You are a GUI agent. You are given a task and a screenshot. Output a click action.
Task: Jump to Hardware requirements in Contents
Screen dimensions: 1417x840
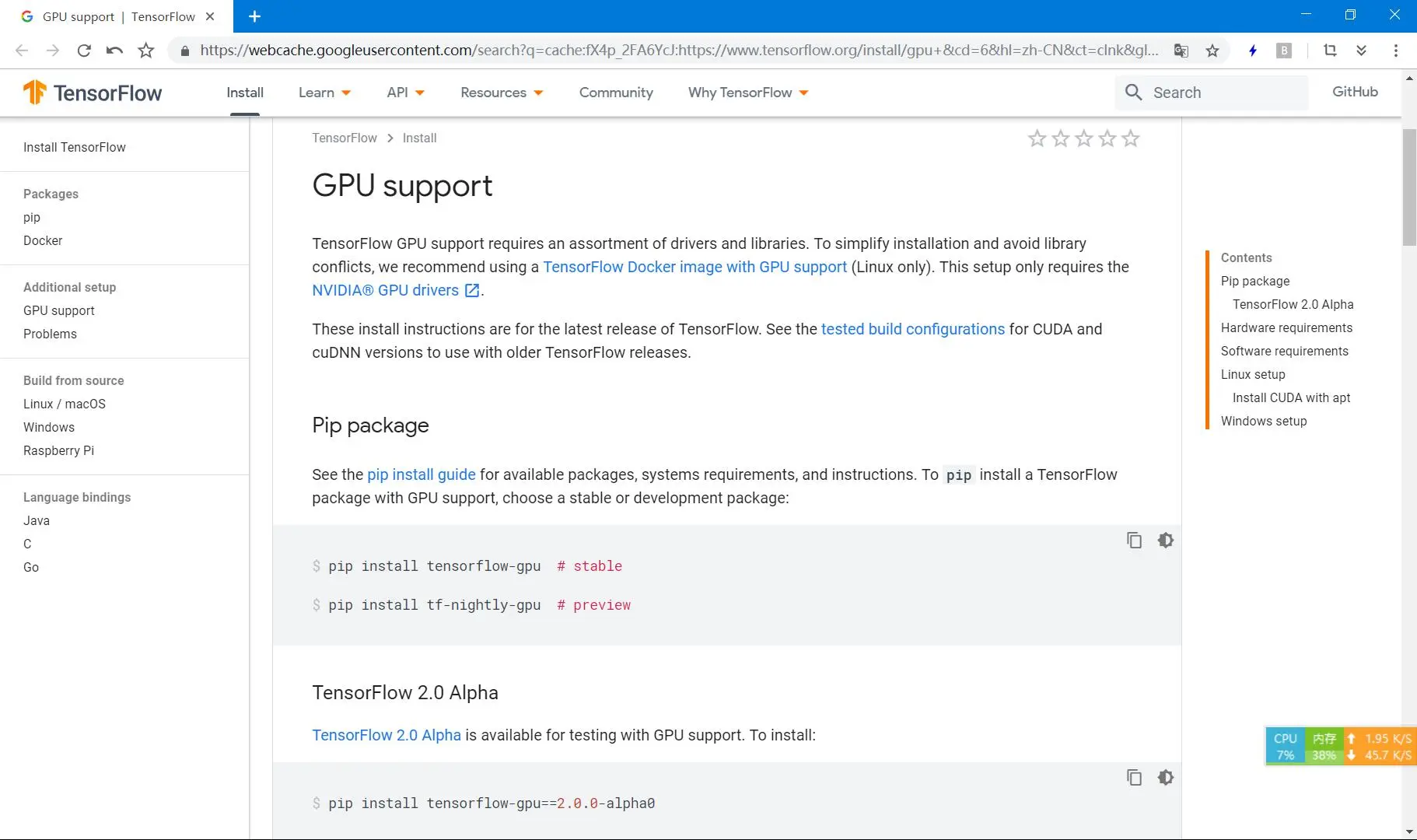[x=1286, y=327]
